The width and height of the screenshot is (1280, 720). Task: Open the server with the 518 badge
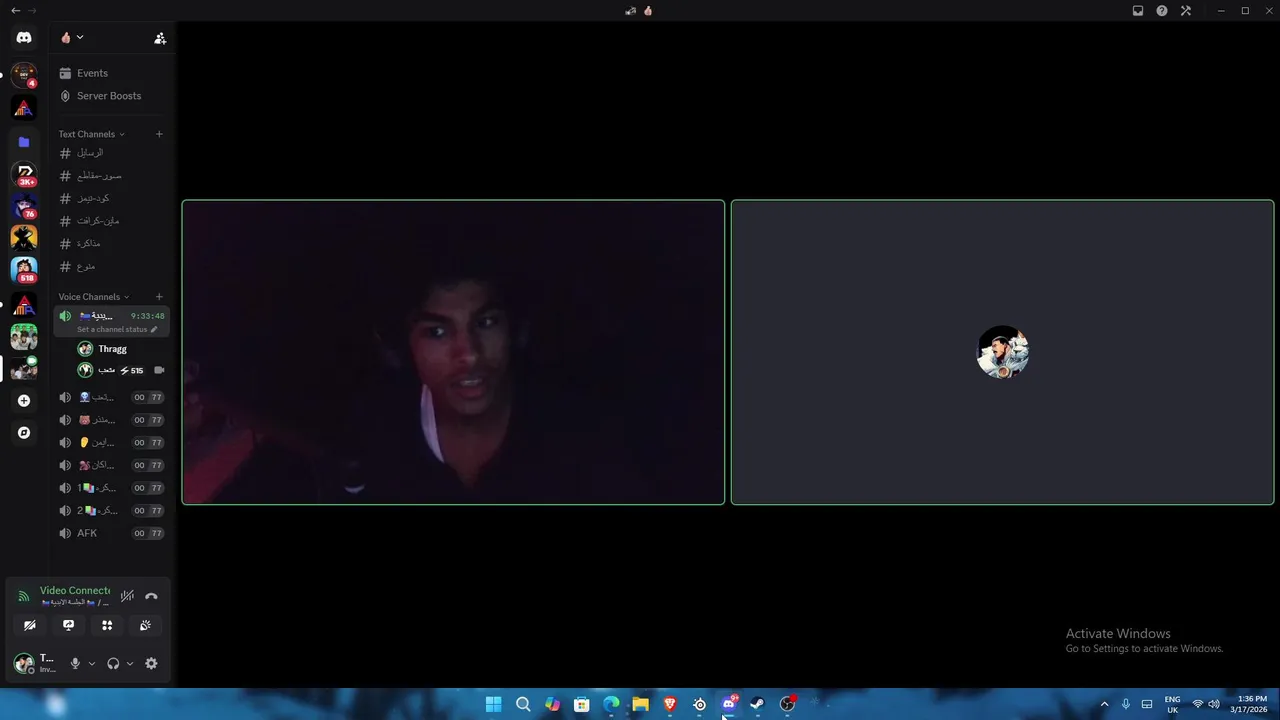click(x=24, y=270)
